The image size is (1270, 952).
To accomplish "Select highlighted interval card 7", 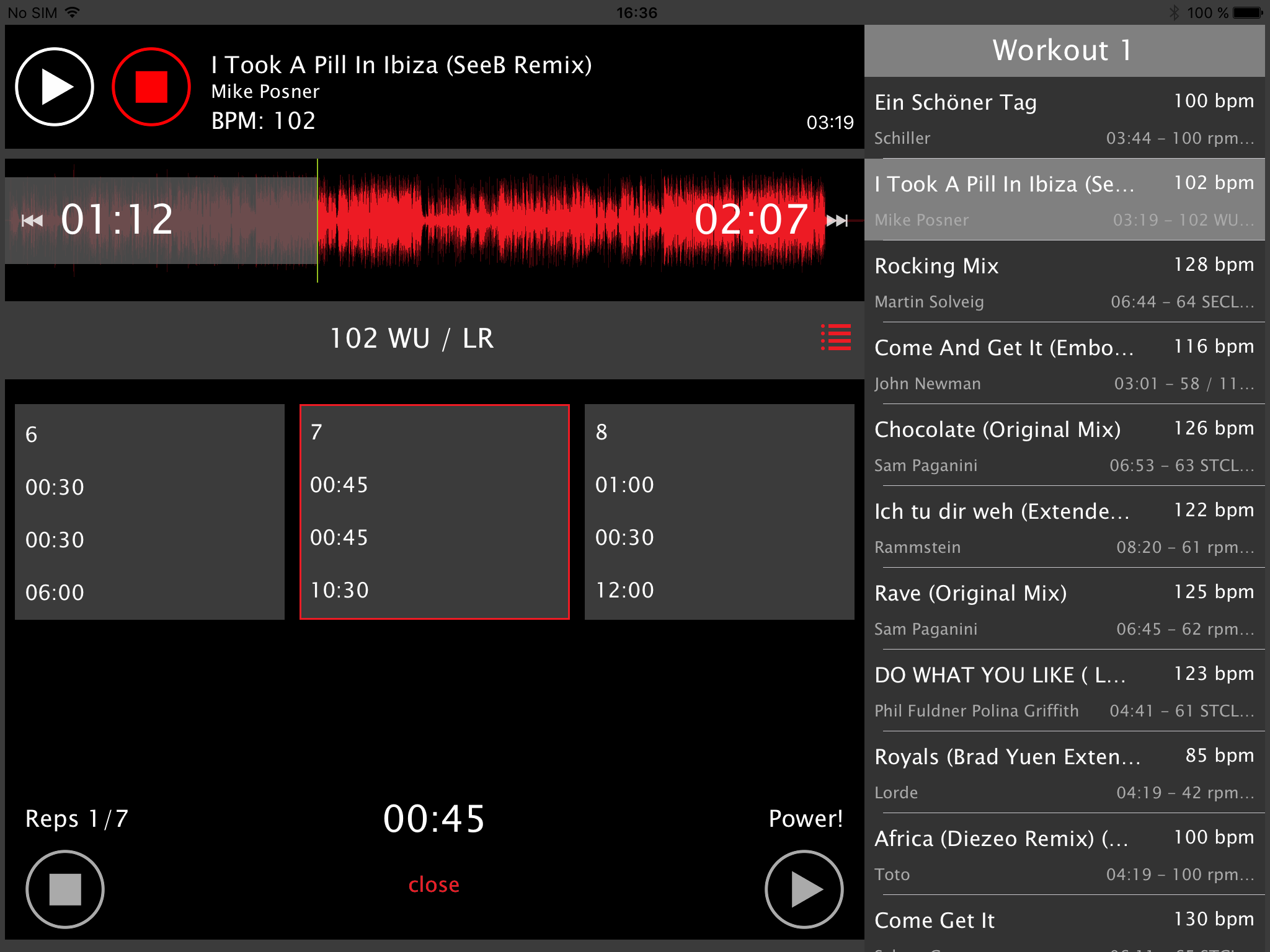I will (434, 512).
